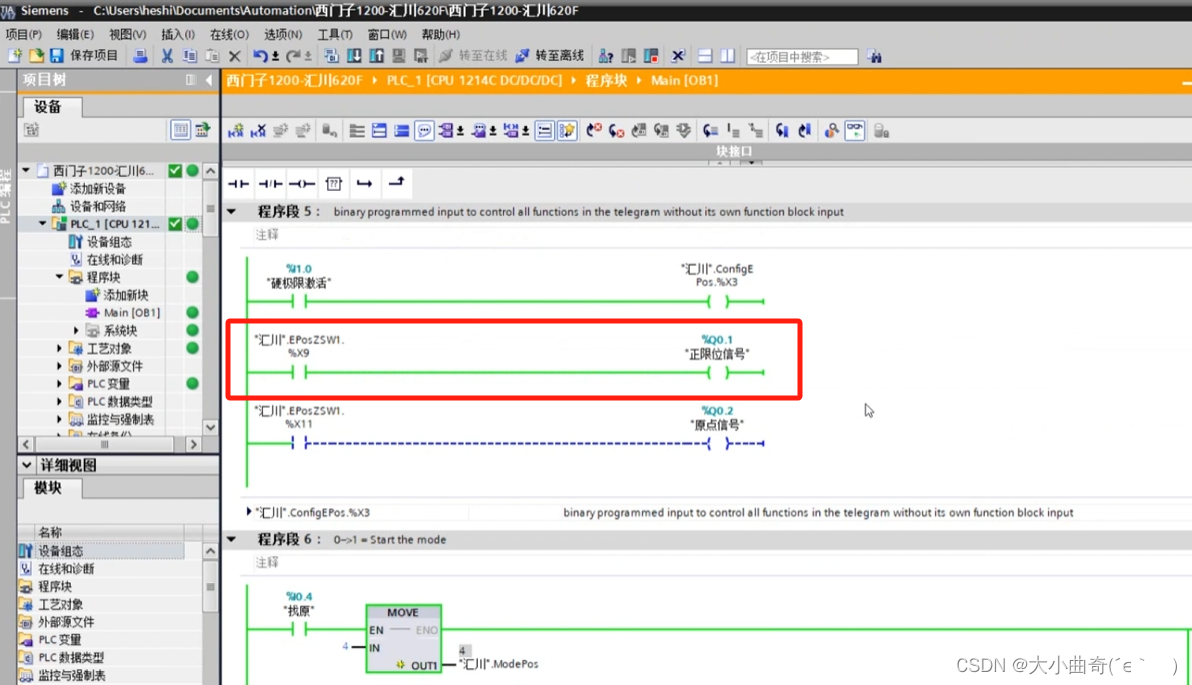Toggle the monitoring glasses icon

point(854,131)
